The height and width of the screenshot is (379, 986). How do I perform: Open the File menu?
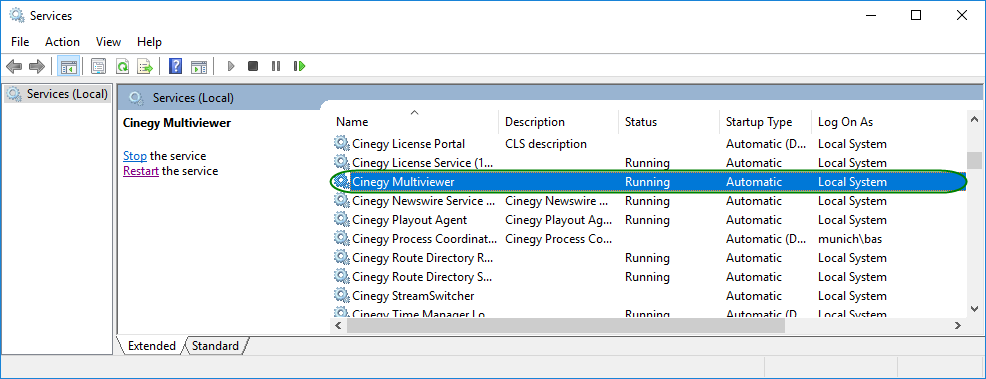click(x=20, y=41)
